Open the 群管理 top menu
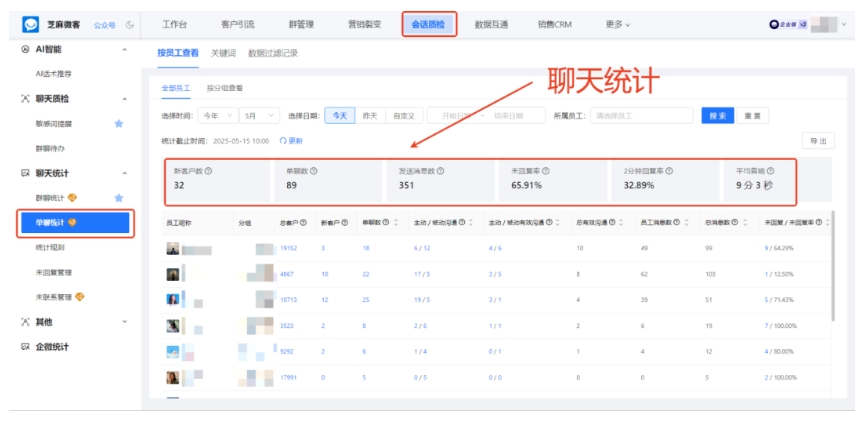864x422 pixels. coord(301,25)
